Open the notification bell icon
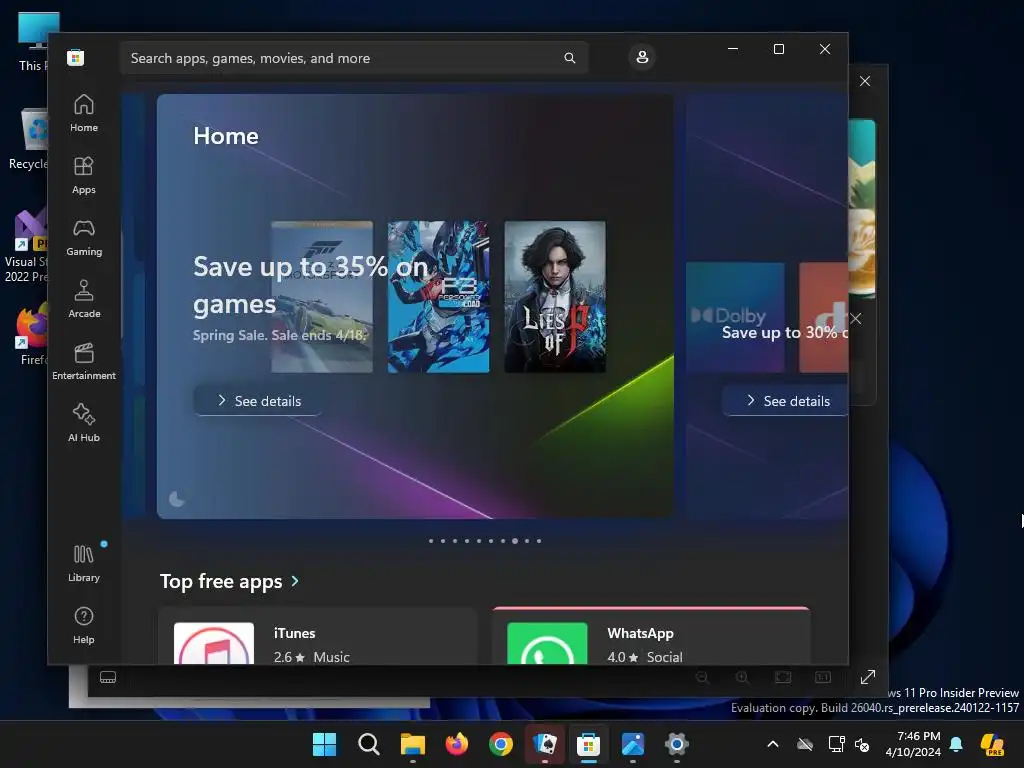Image resolution: width=1024 pixels, height=768 pixels. pos(957,744)
